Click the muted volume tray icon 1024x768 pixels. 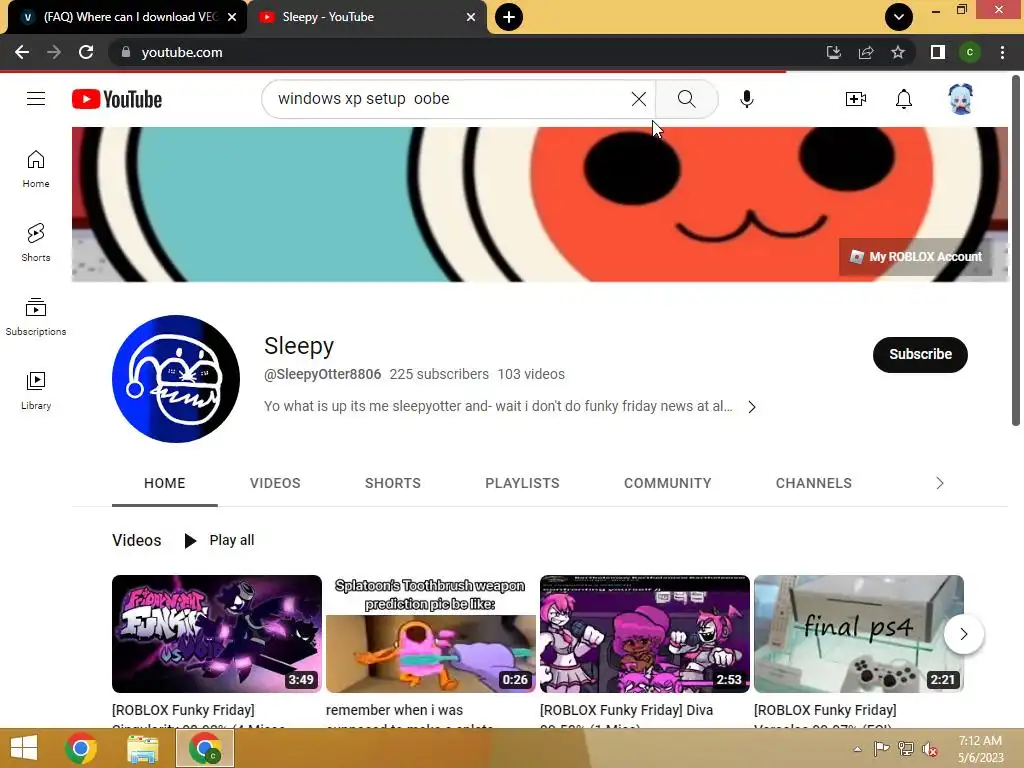pyautogui.click(x=929, y=749)
